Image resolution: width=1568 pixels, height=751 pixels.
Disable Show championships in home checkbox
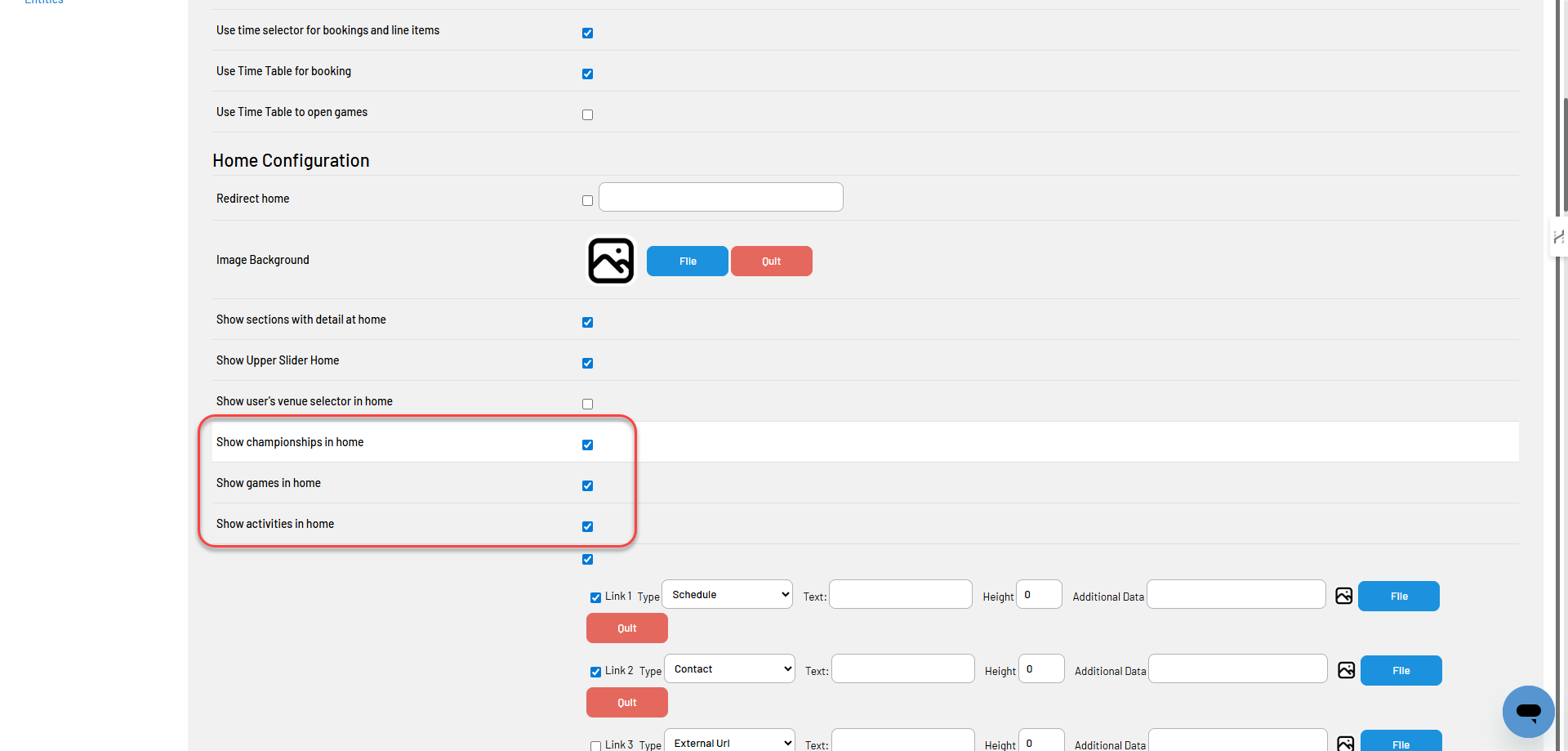pyautogui.click(x=587, y=445)
